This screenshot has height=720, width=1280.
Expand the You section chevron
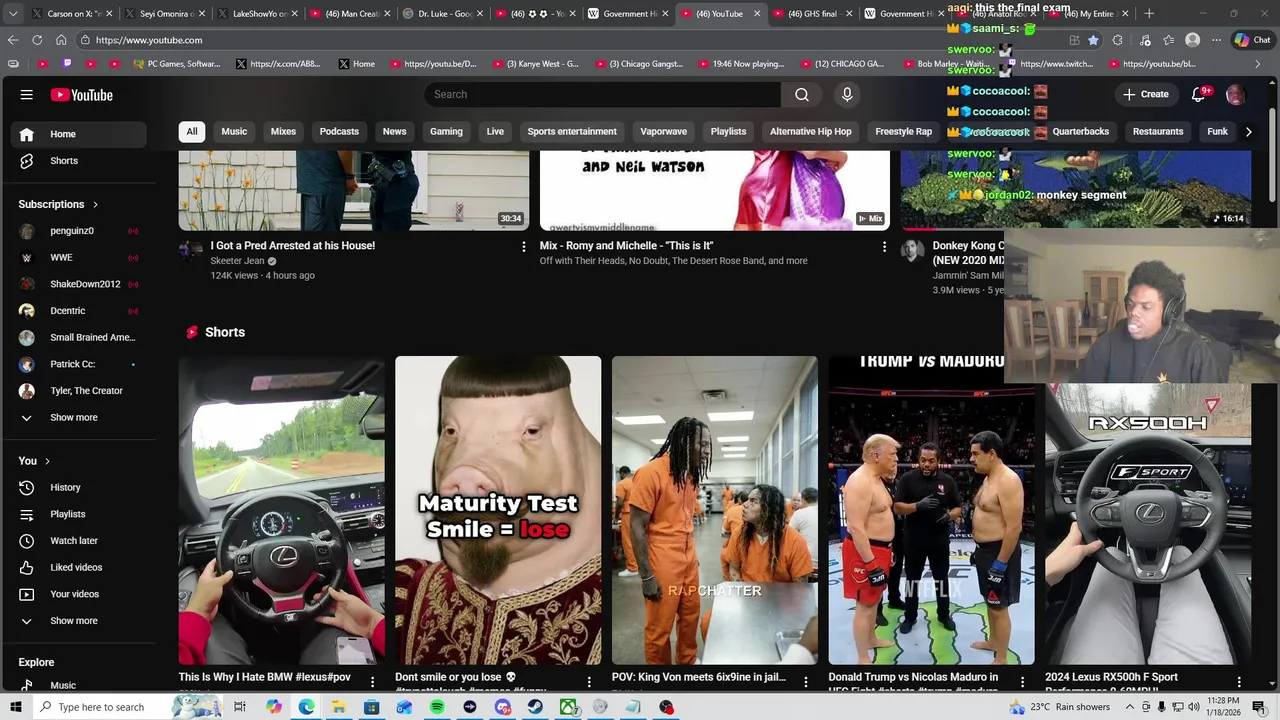[x=47, y=461]
